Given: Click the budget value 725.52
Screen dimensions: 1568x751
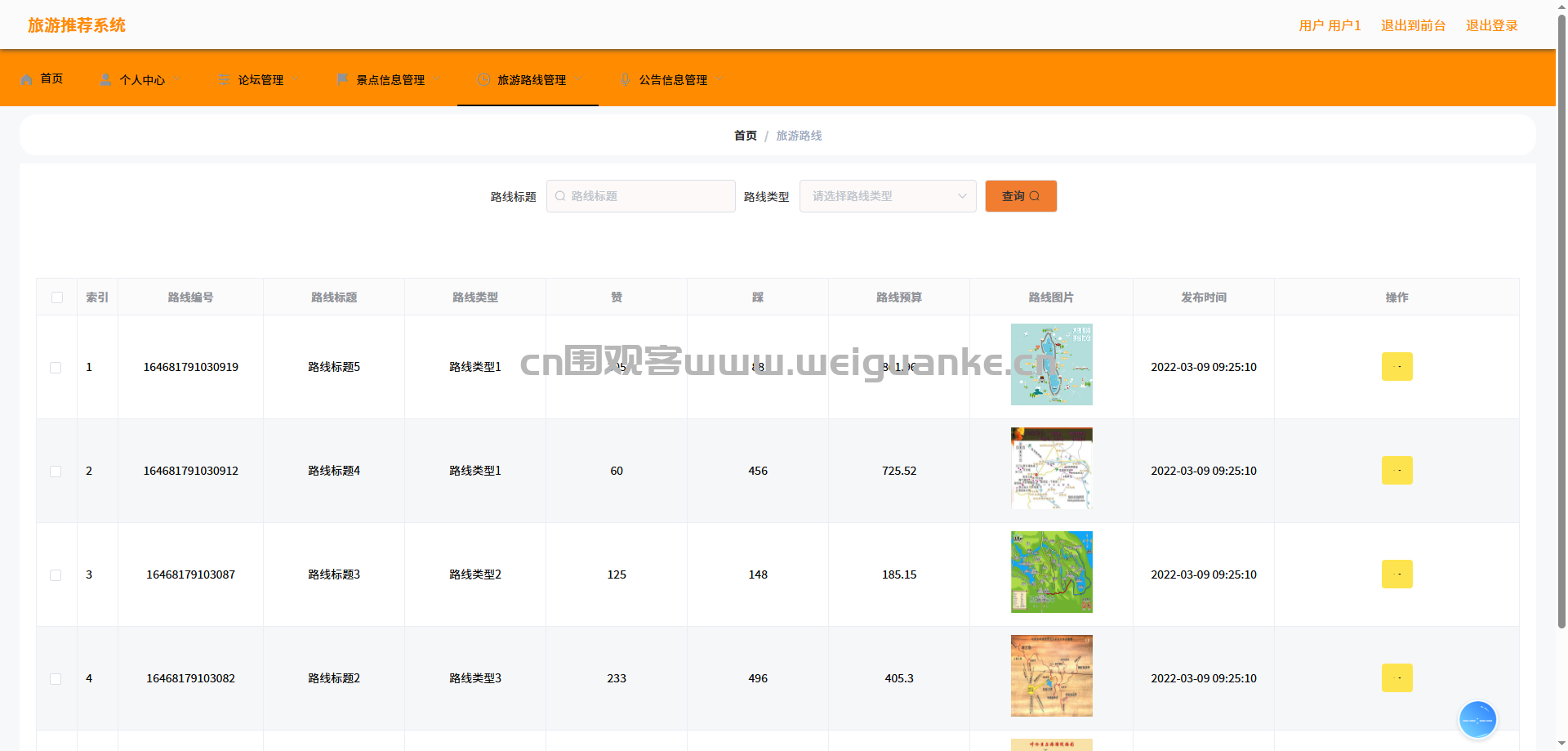Looking at the screenshot, I should click(x=899, y=471).
